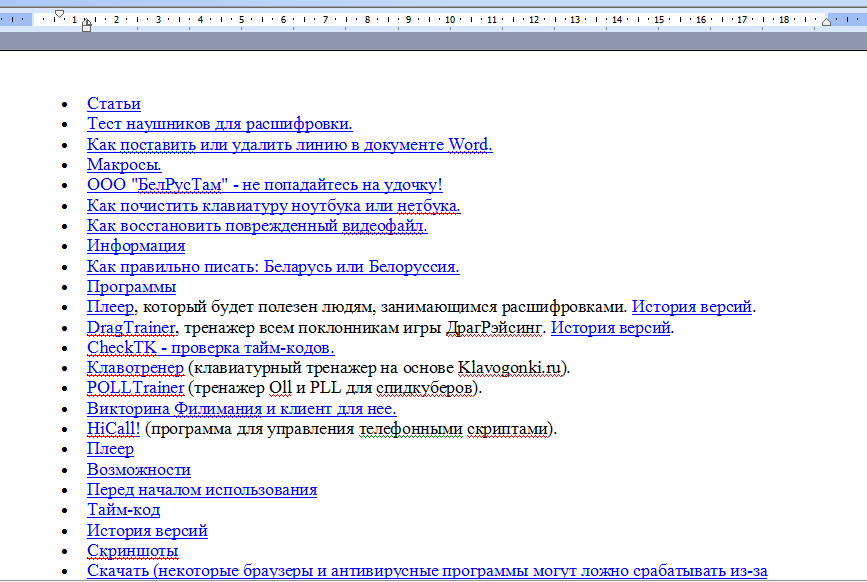Click the left indent square marker on ruler
The width and height of the screenshot is (867, 582).
[86, 28]
